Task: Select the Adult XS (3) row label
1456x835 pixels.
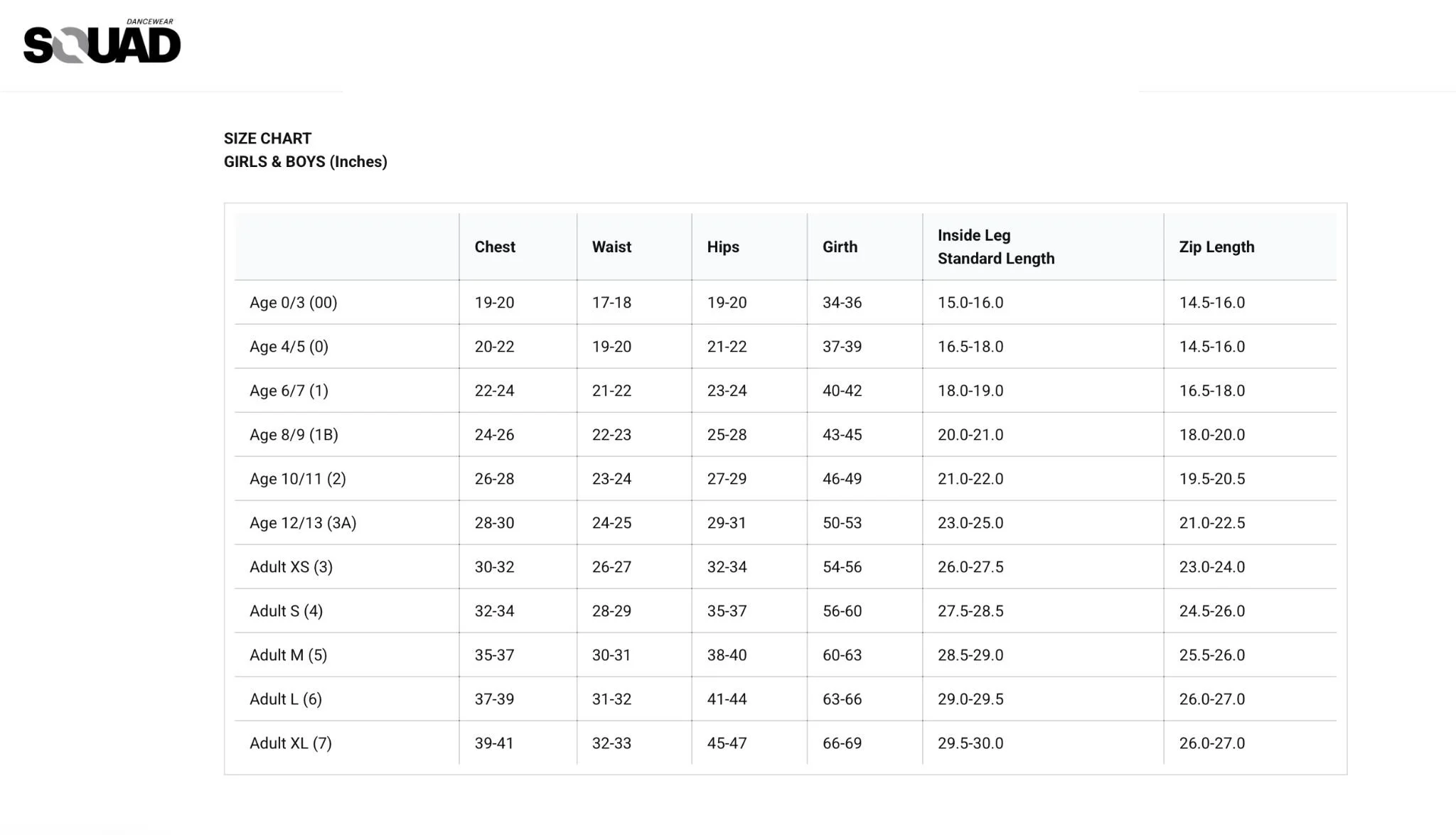Action: pyautogui.click(x=291, y=567)
